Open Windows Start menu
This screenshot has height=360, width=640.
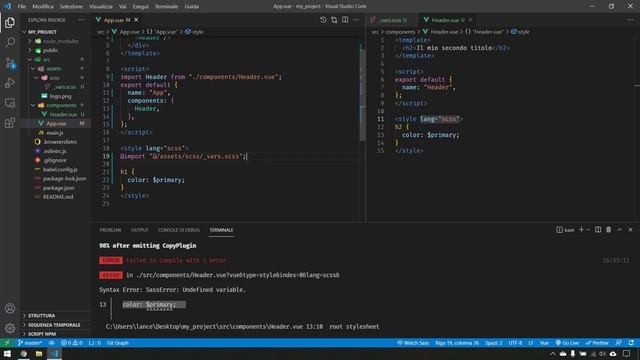click(x=7, y=354)
